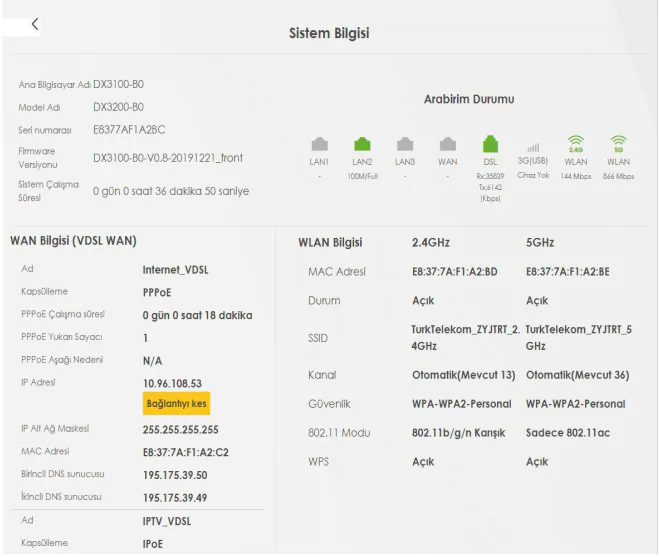This screenshot has height=557, width=659.
Task: Click the WLAN Bilgisi heading
Action: tap(331, 242)
